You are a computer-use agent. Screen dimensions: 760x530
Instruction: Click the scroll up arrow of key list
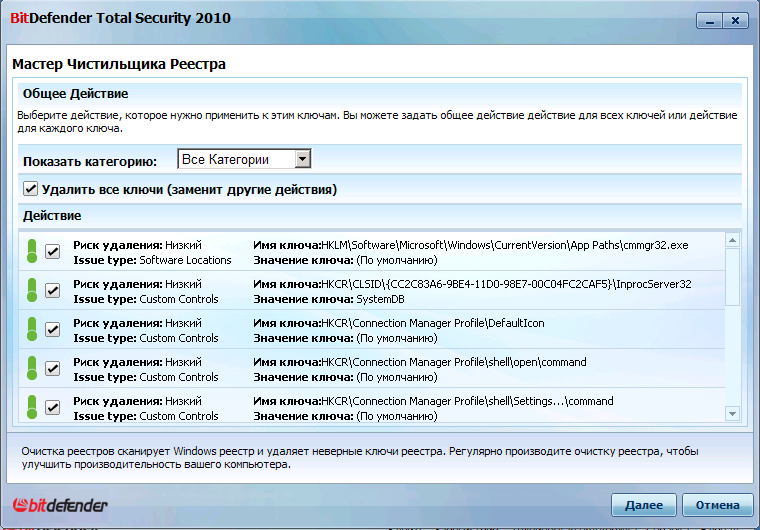coord(732,240)
